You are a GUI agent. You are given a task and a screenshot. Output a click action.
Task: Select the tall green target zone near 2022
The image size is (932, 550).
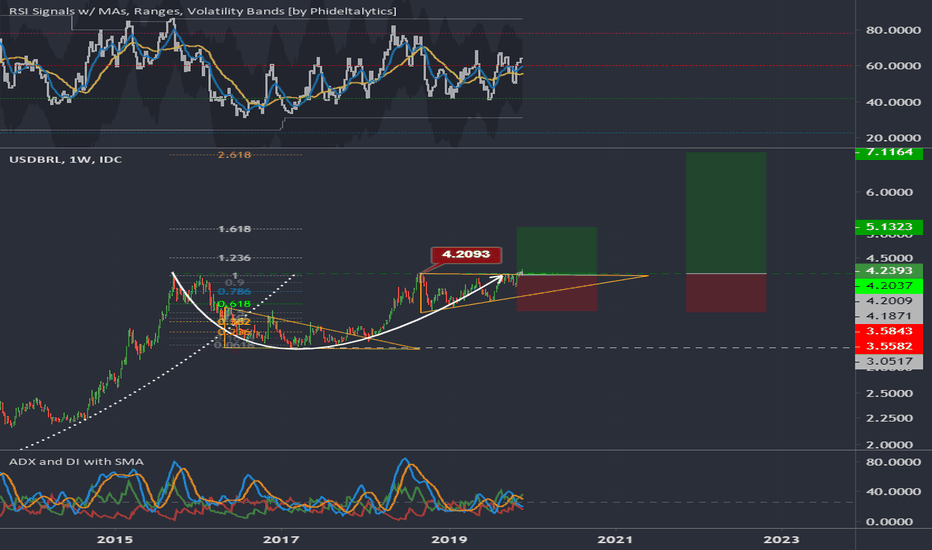[x=726, y=213]
